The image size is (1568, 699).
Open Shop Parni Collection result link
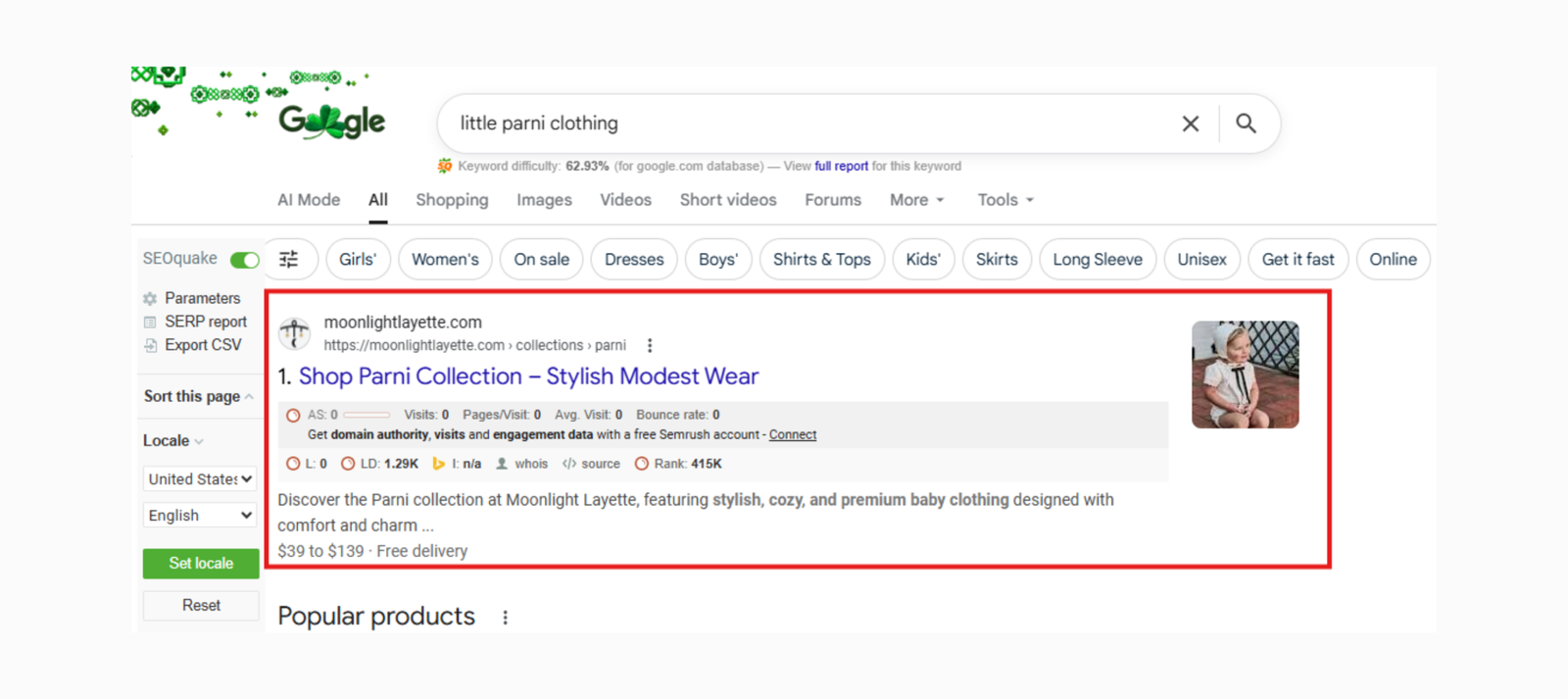coord(528,376)
